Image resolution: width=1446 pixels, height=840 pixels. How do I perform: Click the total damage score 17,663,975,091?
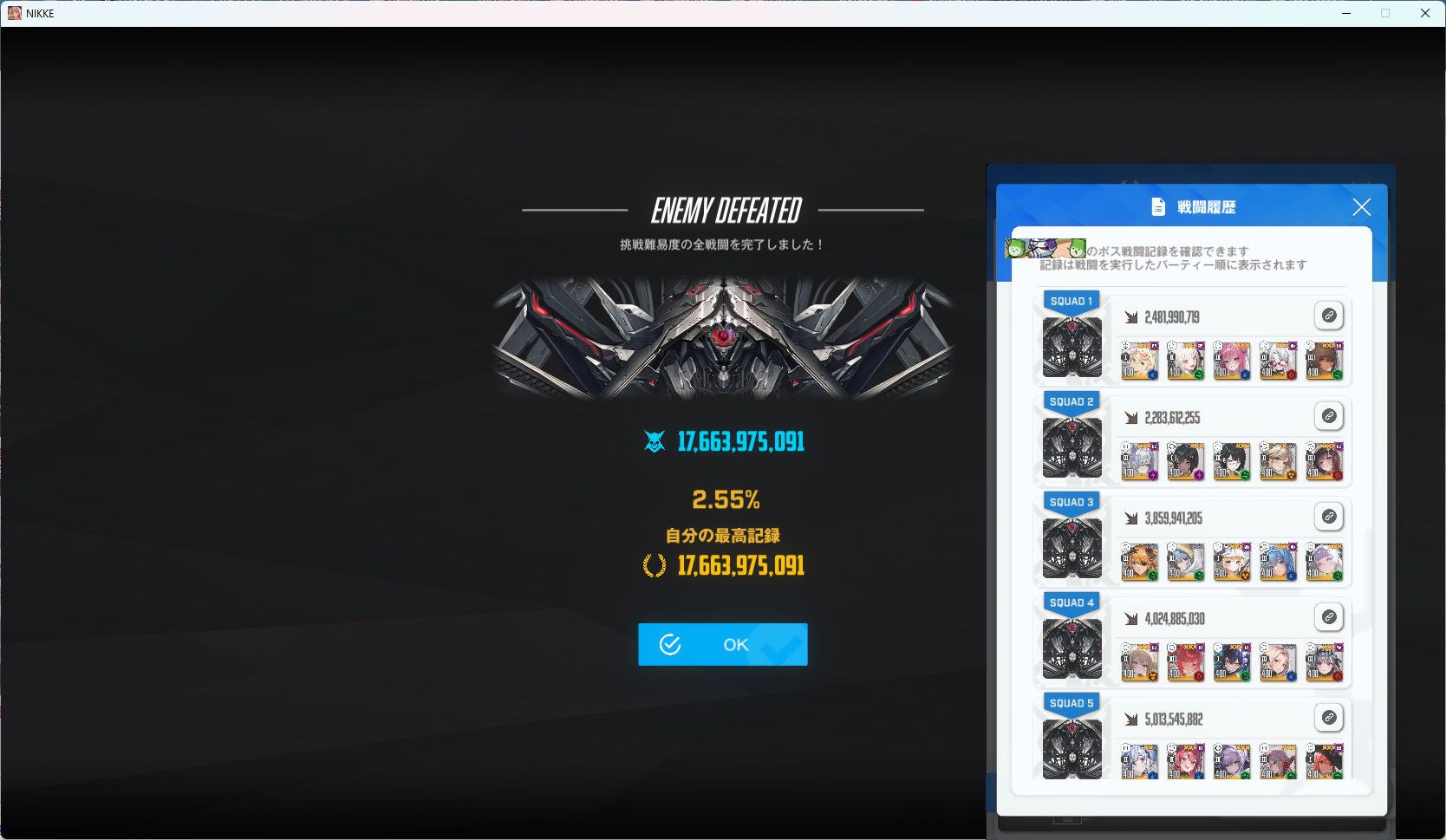pos(740,442)
